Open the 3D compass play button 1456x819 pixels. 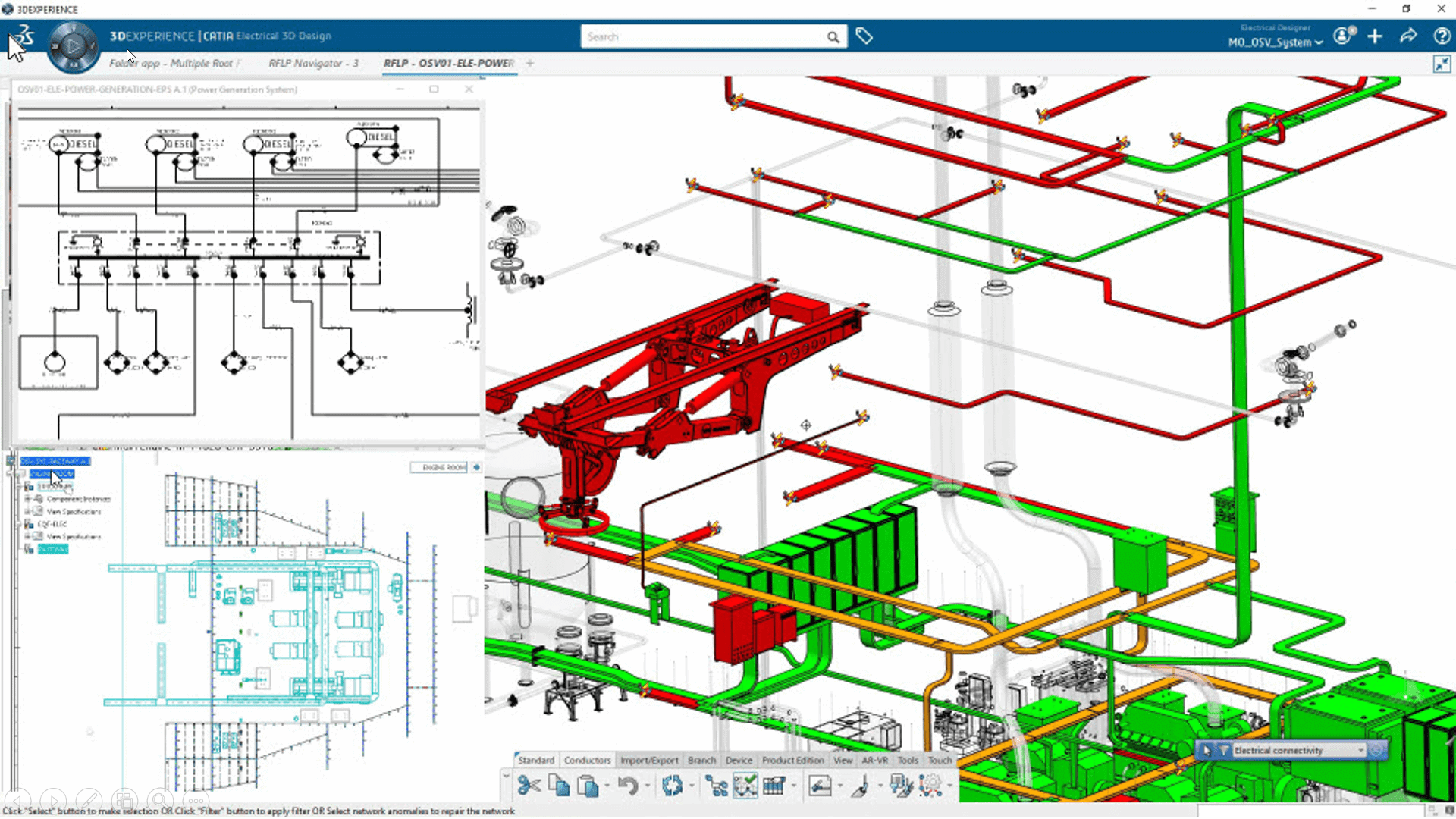73,46
